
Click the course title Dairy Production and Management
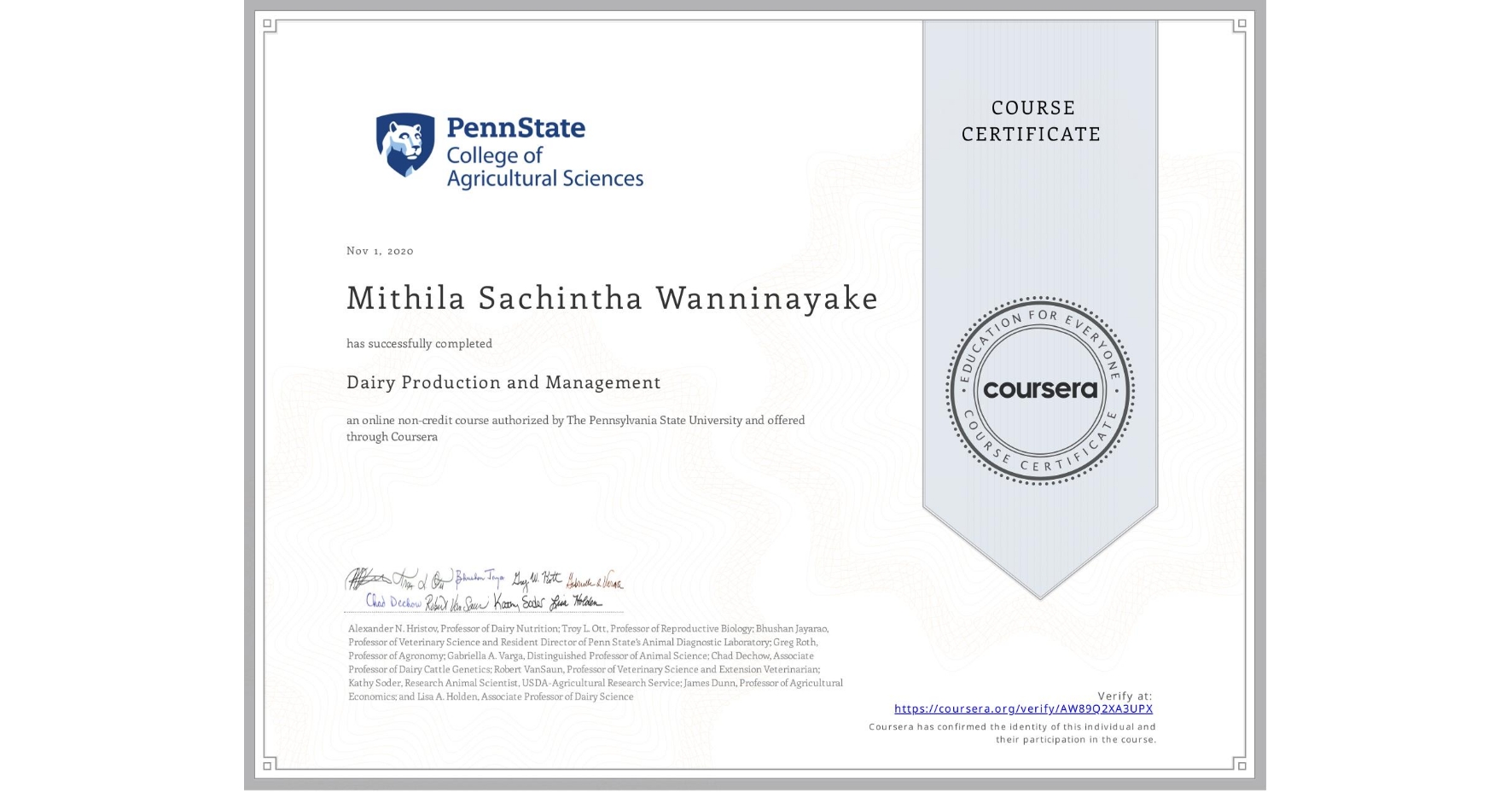pos(503,382)
